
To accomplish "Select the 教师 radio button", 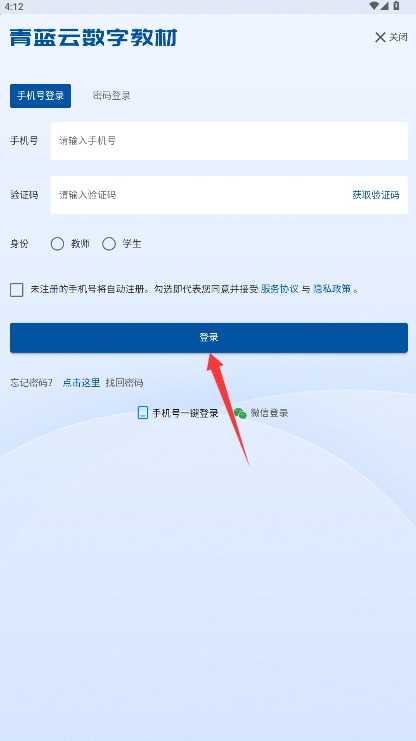I will pos(57,244).
